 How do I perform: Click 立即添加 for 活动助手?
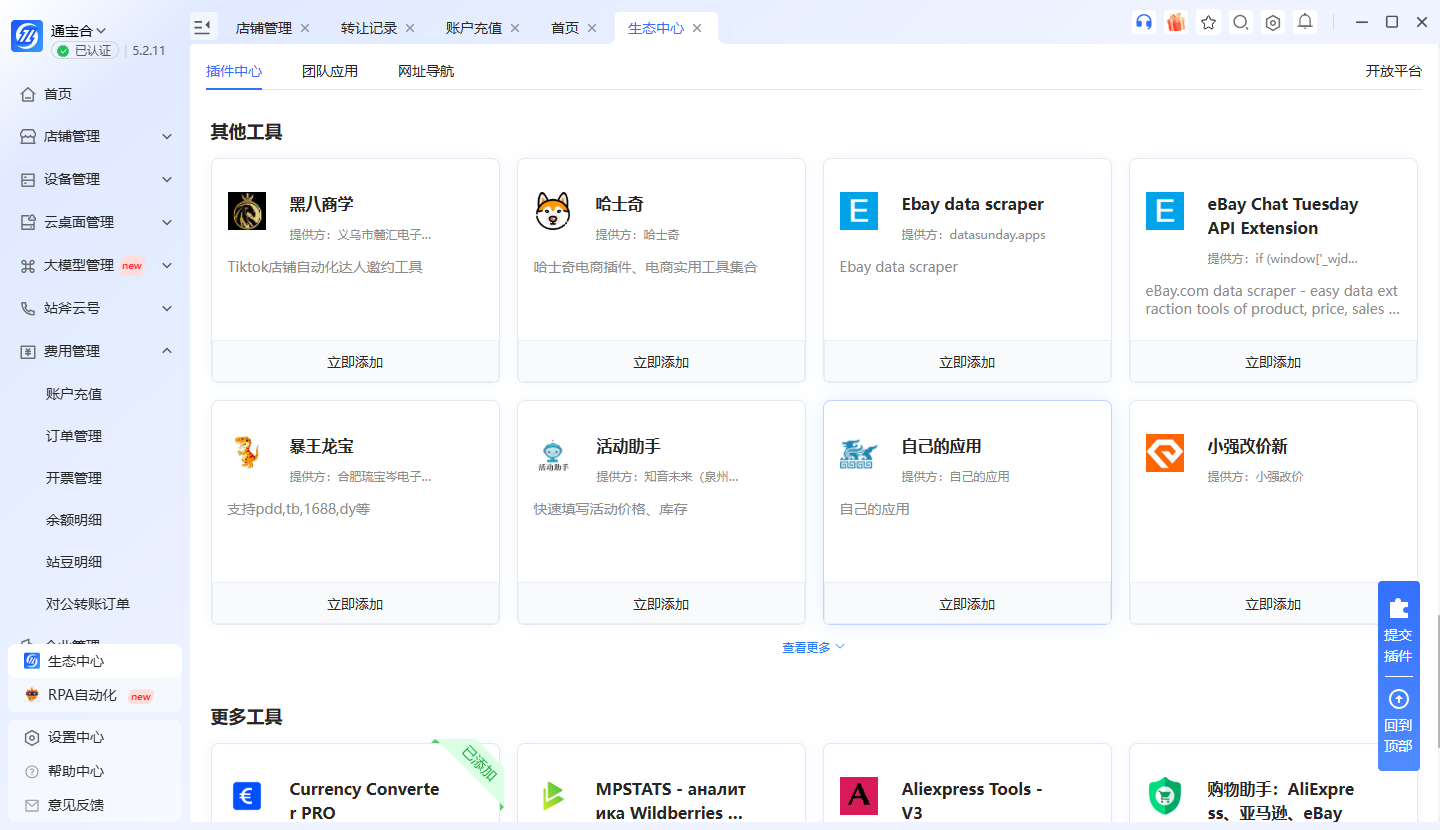point(661,603)
